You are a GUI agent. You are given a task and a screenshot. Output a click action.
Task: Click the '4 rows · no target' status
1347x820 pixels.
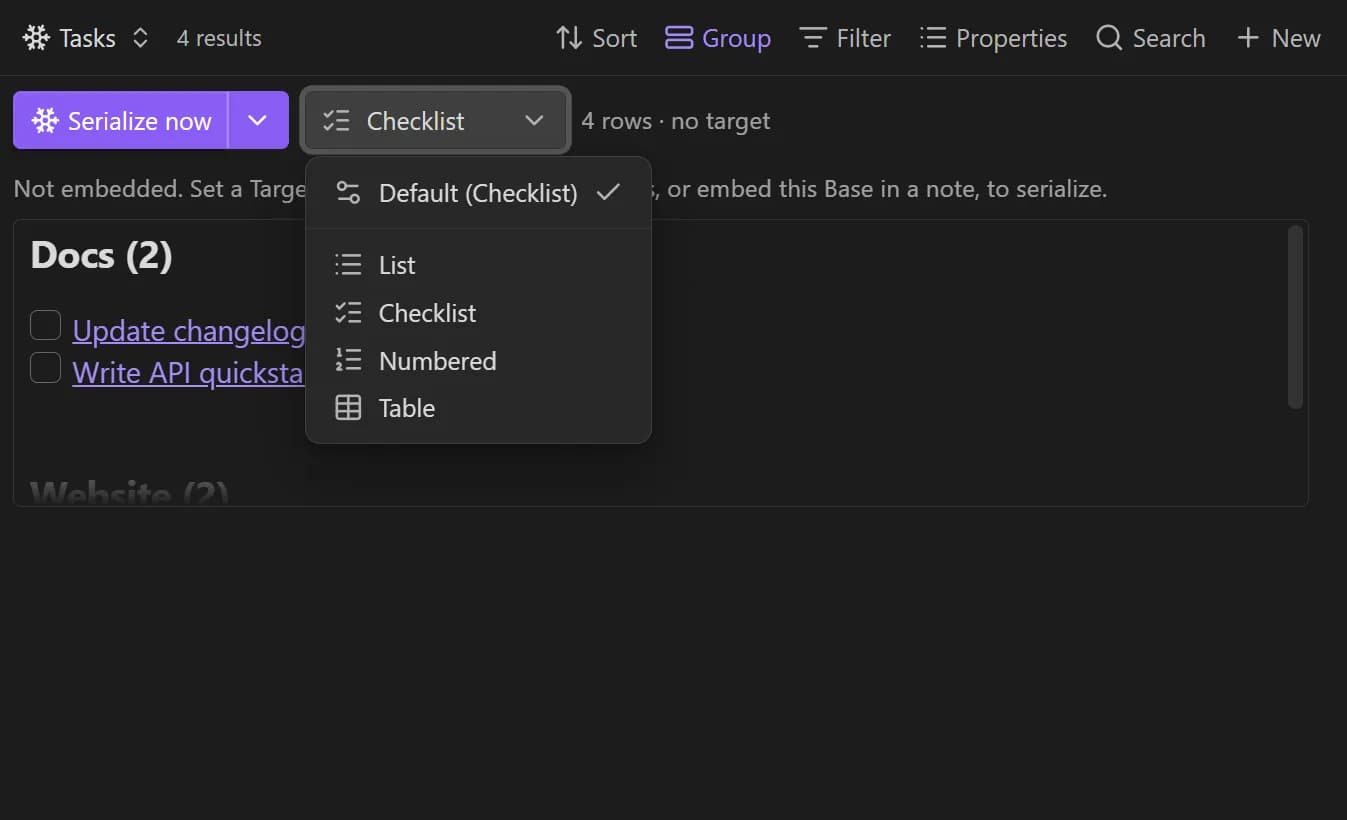tap(676, 121)
